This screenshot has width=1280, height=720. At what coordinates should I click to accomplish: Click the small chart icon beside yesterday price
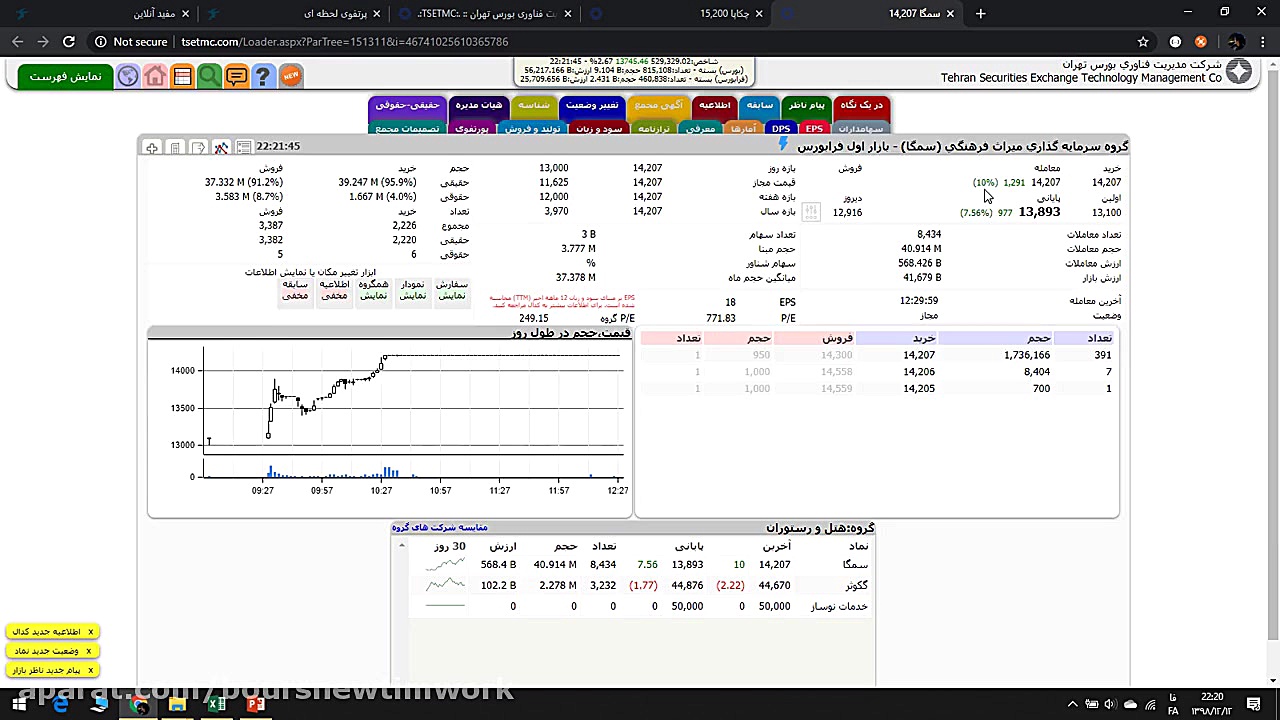pos(811,212)
